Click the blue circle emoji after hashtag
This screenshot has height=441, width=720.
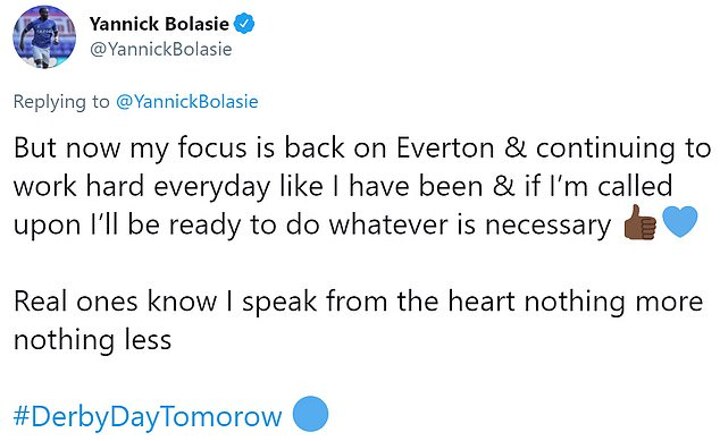tap(310, 413)
